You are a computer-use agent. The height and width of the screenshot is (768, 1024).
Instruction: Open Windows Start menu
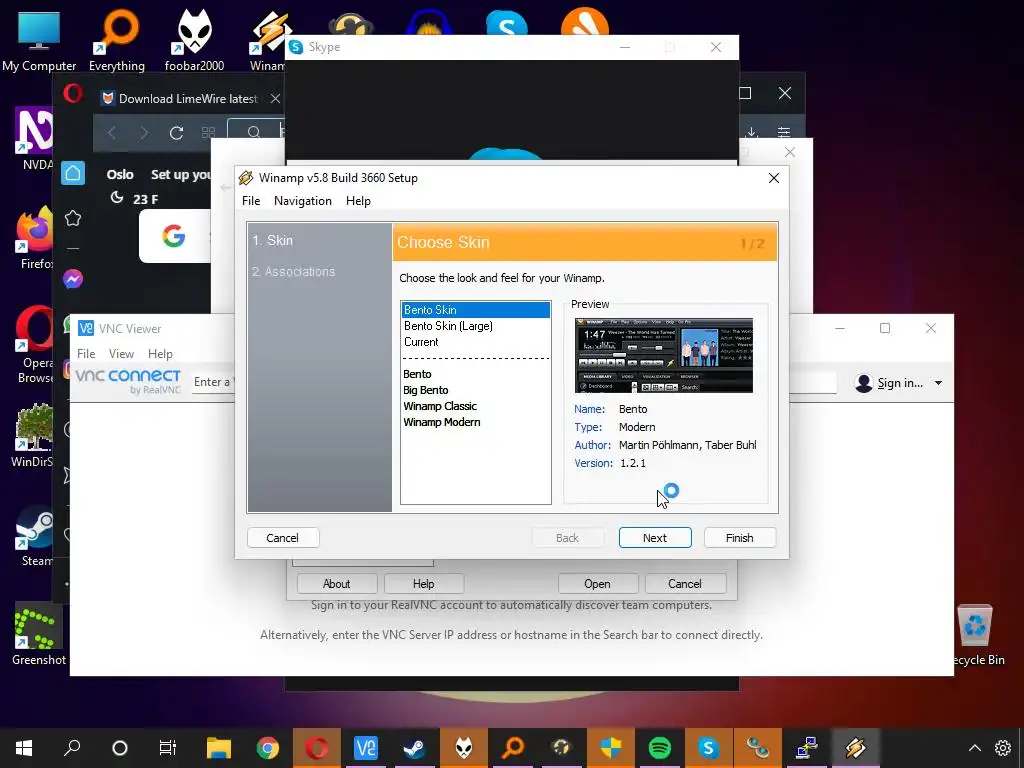[24, 748]
